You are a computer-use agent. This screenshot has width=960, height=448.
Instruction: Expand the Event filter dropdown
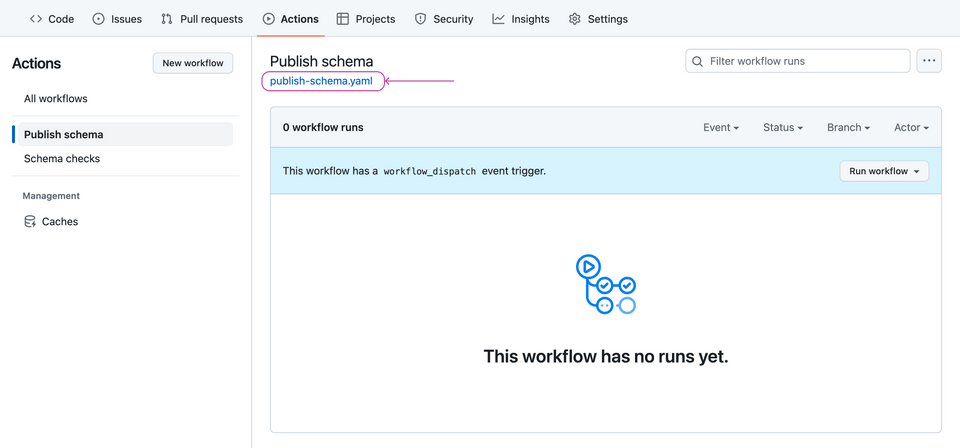click(721, 127)
